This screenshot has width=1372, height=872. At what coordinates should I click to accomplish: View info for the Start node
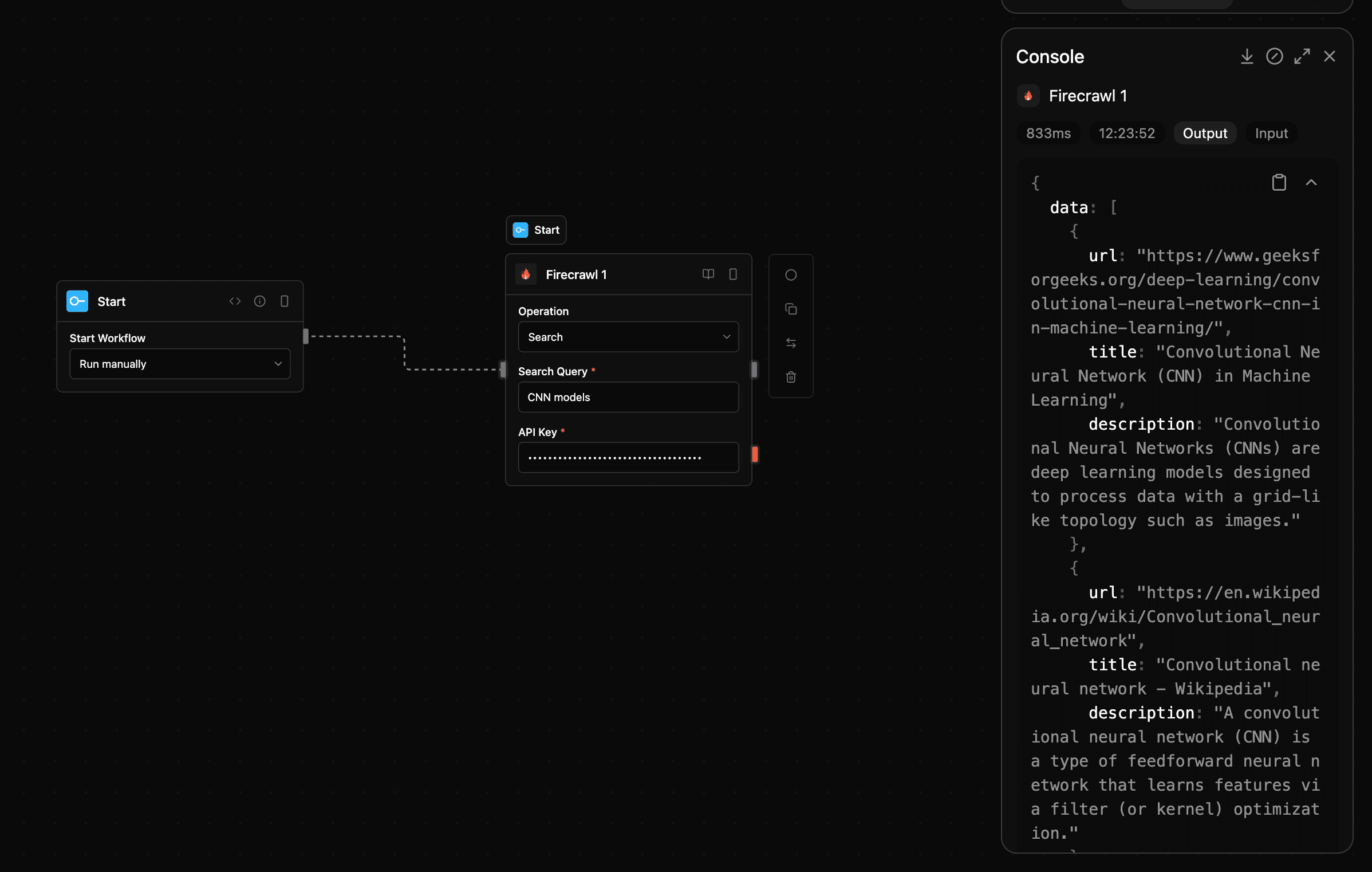point(259,301)
